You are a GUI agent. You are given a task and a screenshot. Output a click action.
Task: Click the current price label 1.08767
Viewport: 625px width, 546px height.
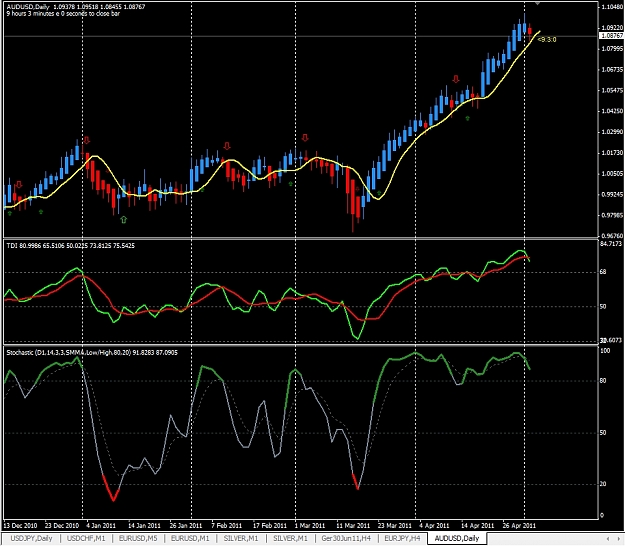611,35
